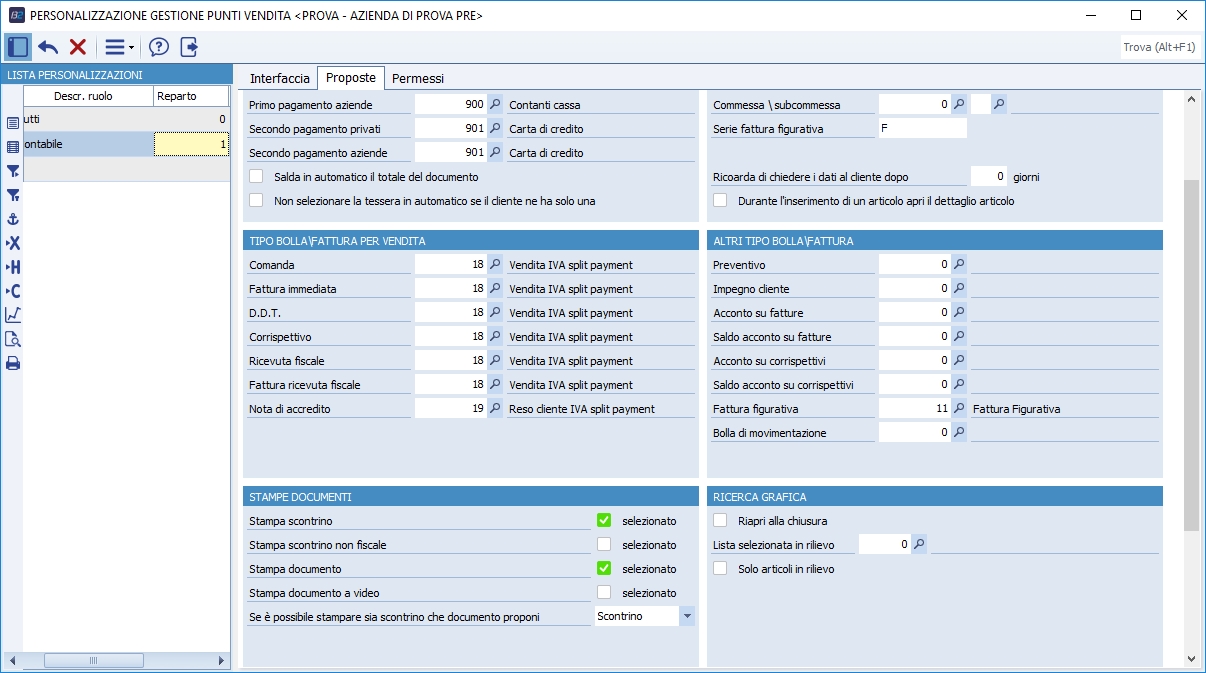This screenshot has width=1206, height=673.
Task: Open the hamburger menu dropdown in toolbar
Action: (119, 47)
